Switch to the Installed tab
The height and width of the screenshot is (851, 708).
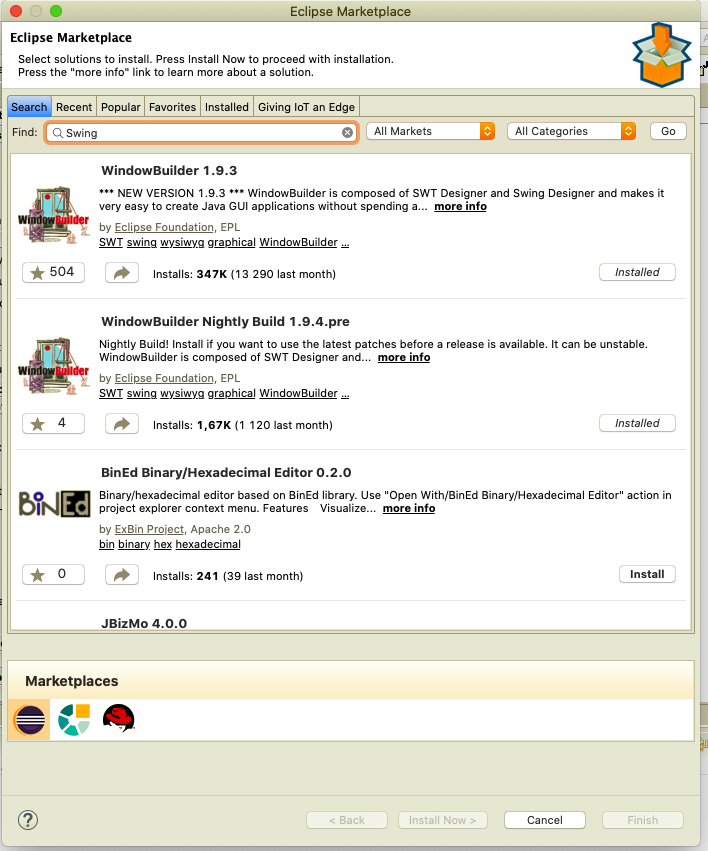point(227,107)
